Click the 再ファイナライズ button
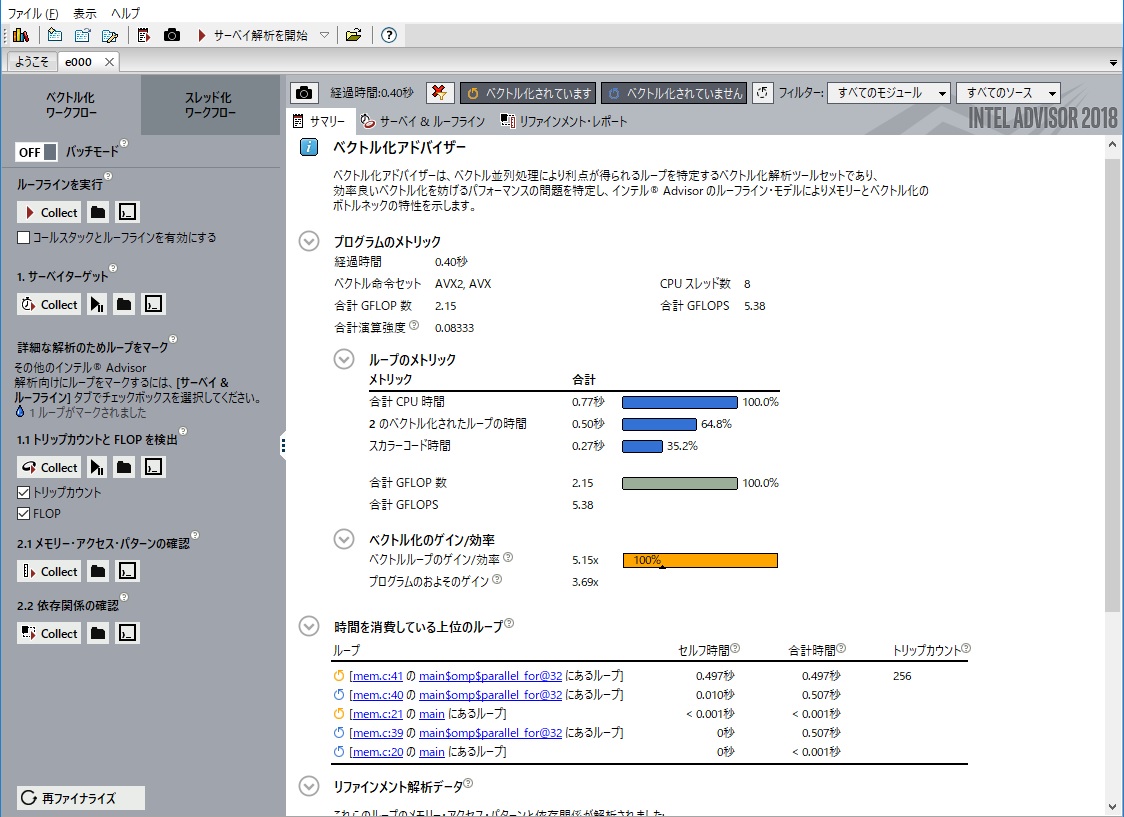 click(x=81, y=798)
